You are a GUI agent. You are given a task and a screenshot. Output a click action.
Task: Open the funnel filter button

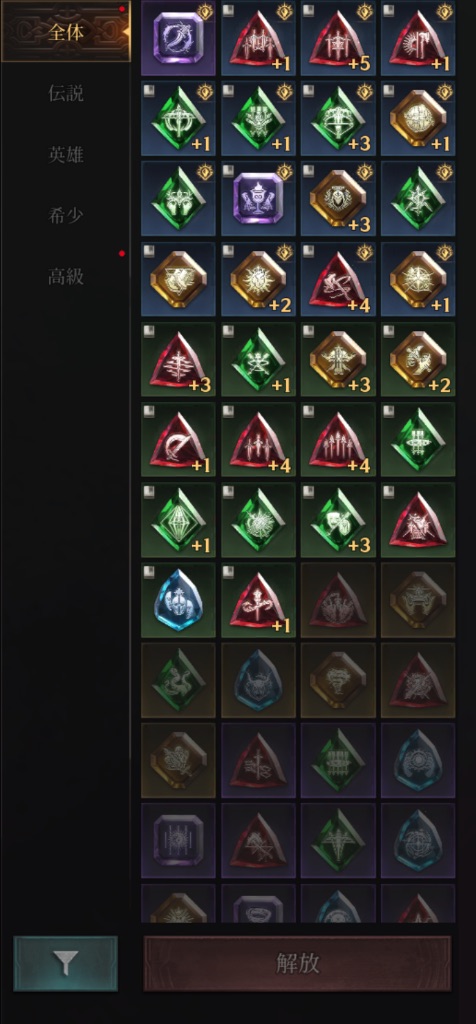(x=65, y=963)
